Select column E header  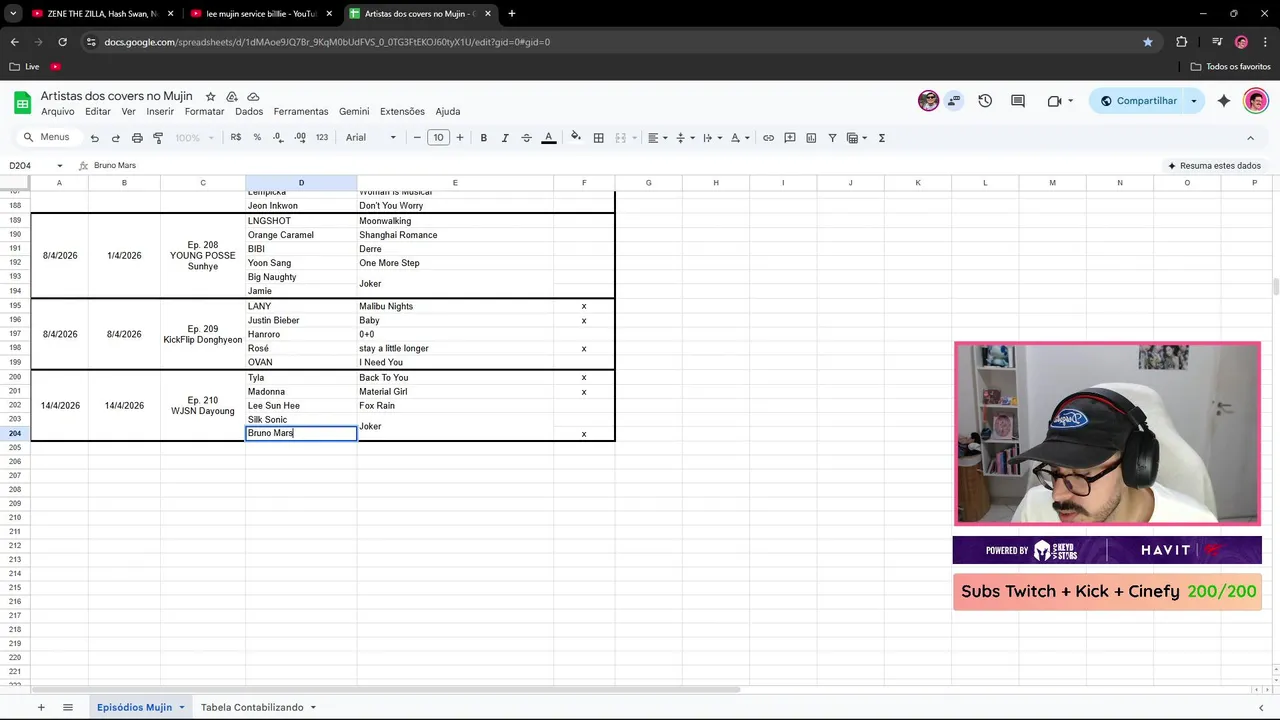point(455,183)
